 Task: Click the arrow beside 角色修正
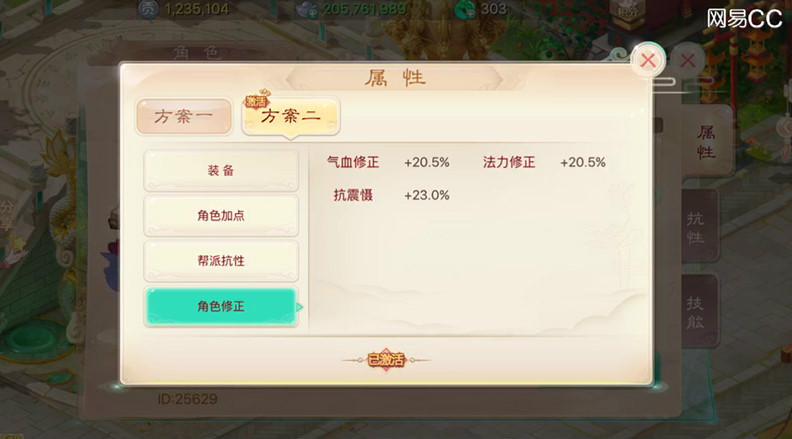coord(300,307)
